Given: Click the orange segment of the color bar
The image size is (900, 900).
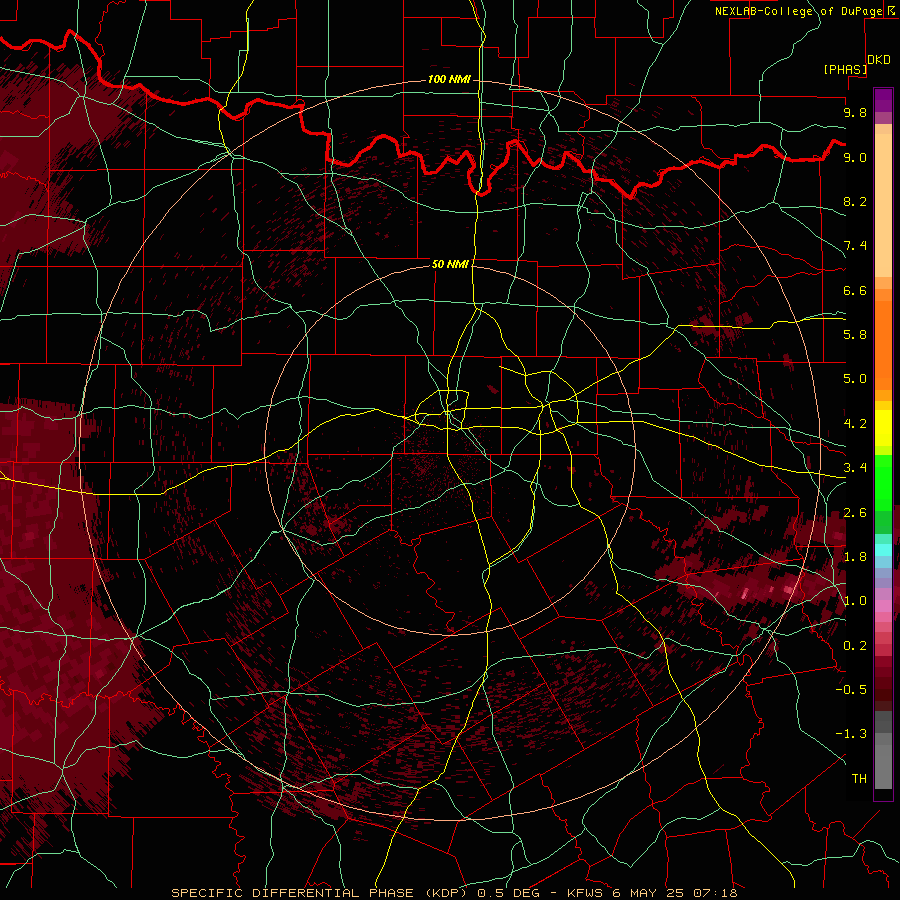Looking at the screenshot, I should (x=883, y=344).
